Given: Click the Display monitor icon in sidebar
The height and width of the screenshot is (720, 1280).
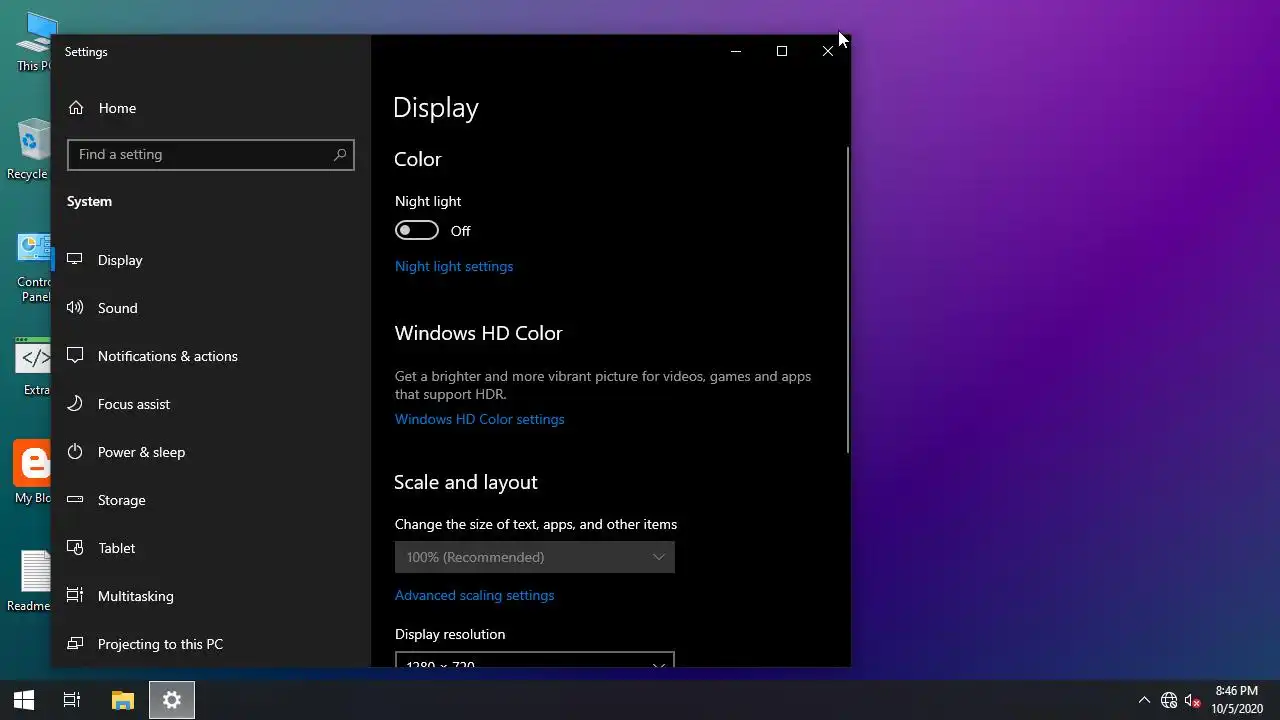Looking at the screenshot, I should pos(75,259).
